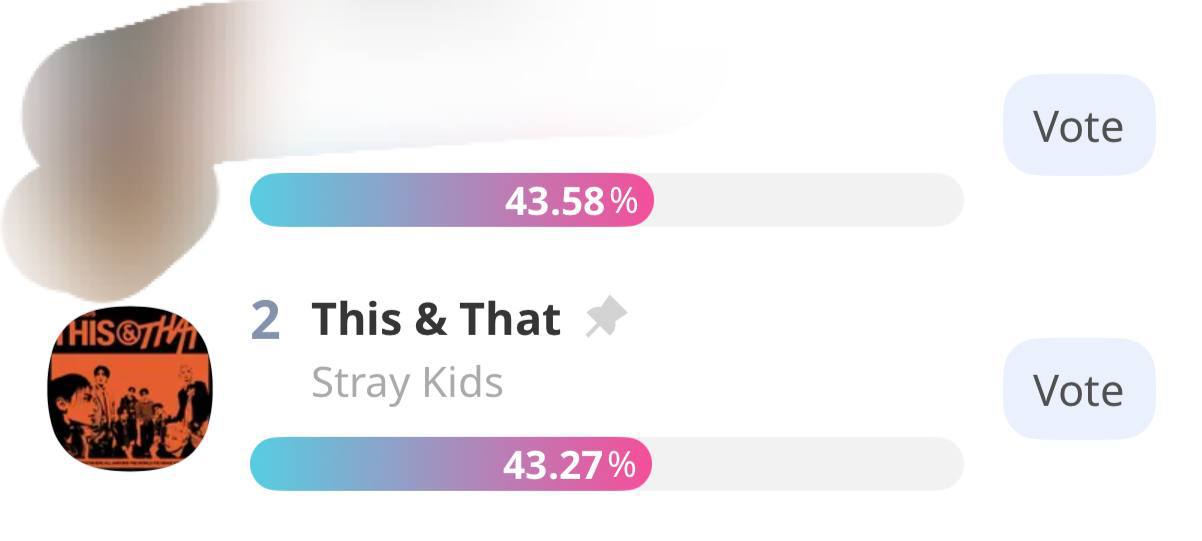Screen dimensions: 1202x541
Task: Click the rank number 2 label
Action: coord(265,319)
